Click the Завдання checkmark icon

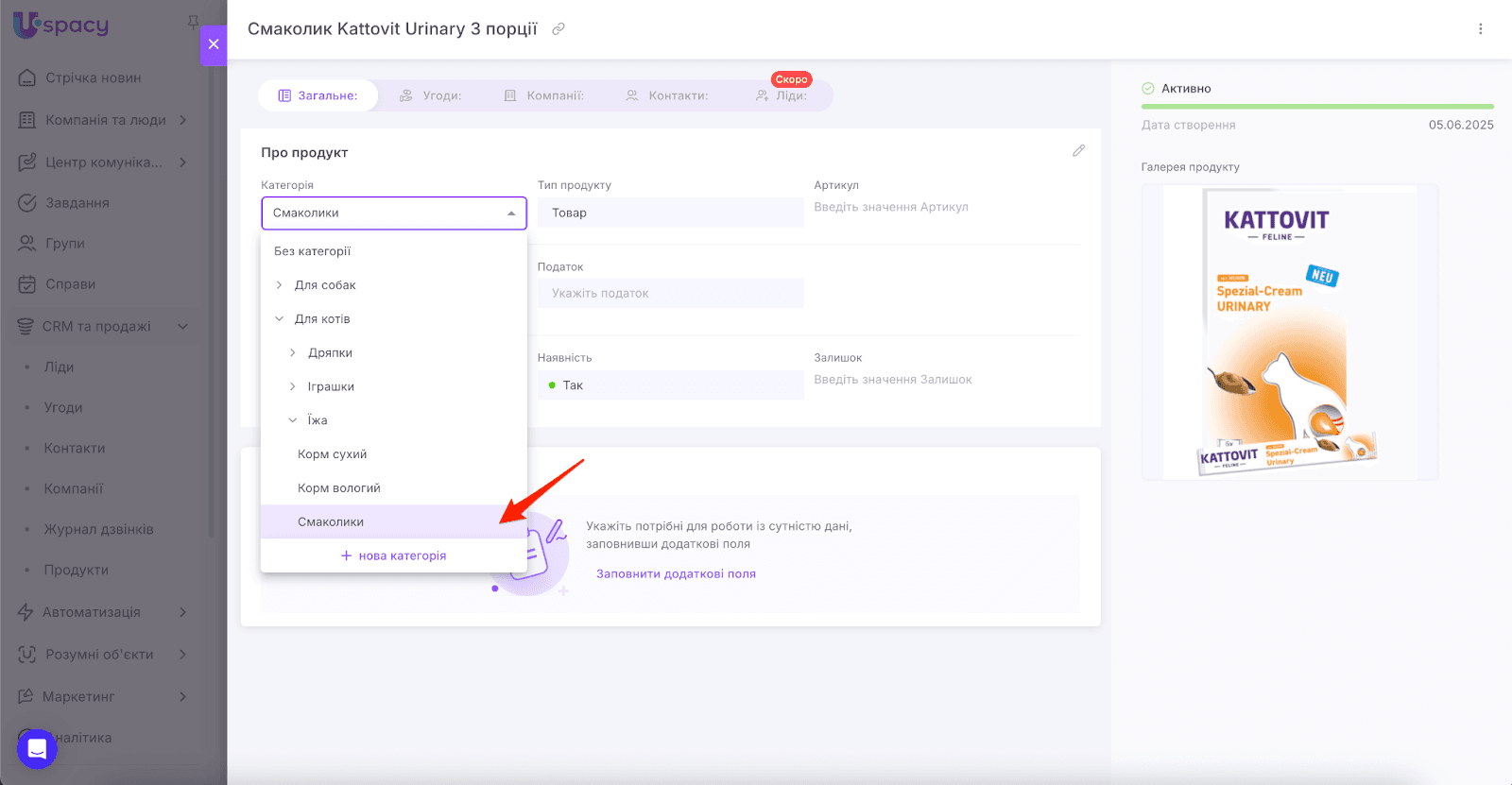pos(27,203)
